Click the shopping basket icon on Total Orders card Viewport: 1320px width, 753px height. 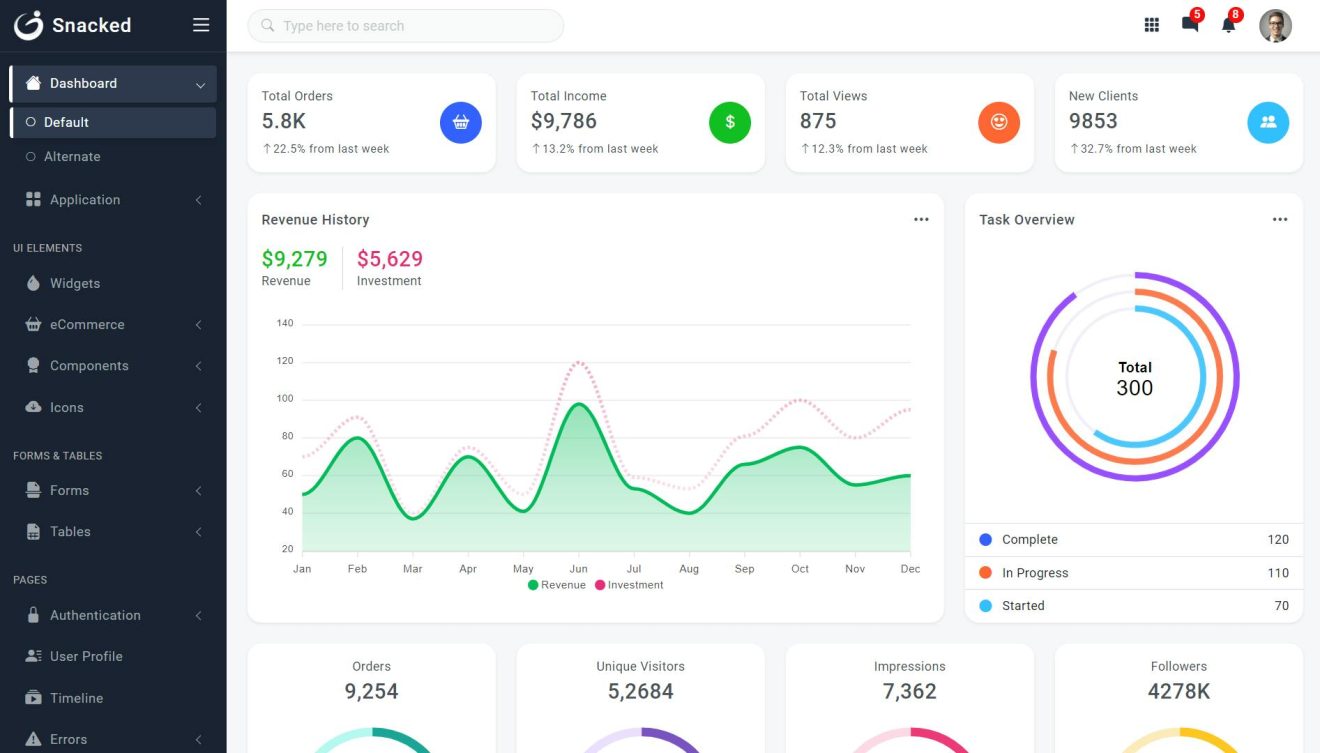click(x=461, y=121)
